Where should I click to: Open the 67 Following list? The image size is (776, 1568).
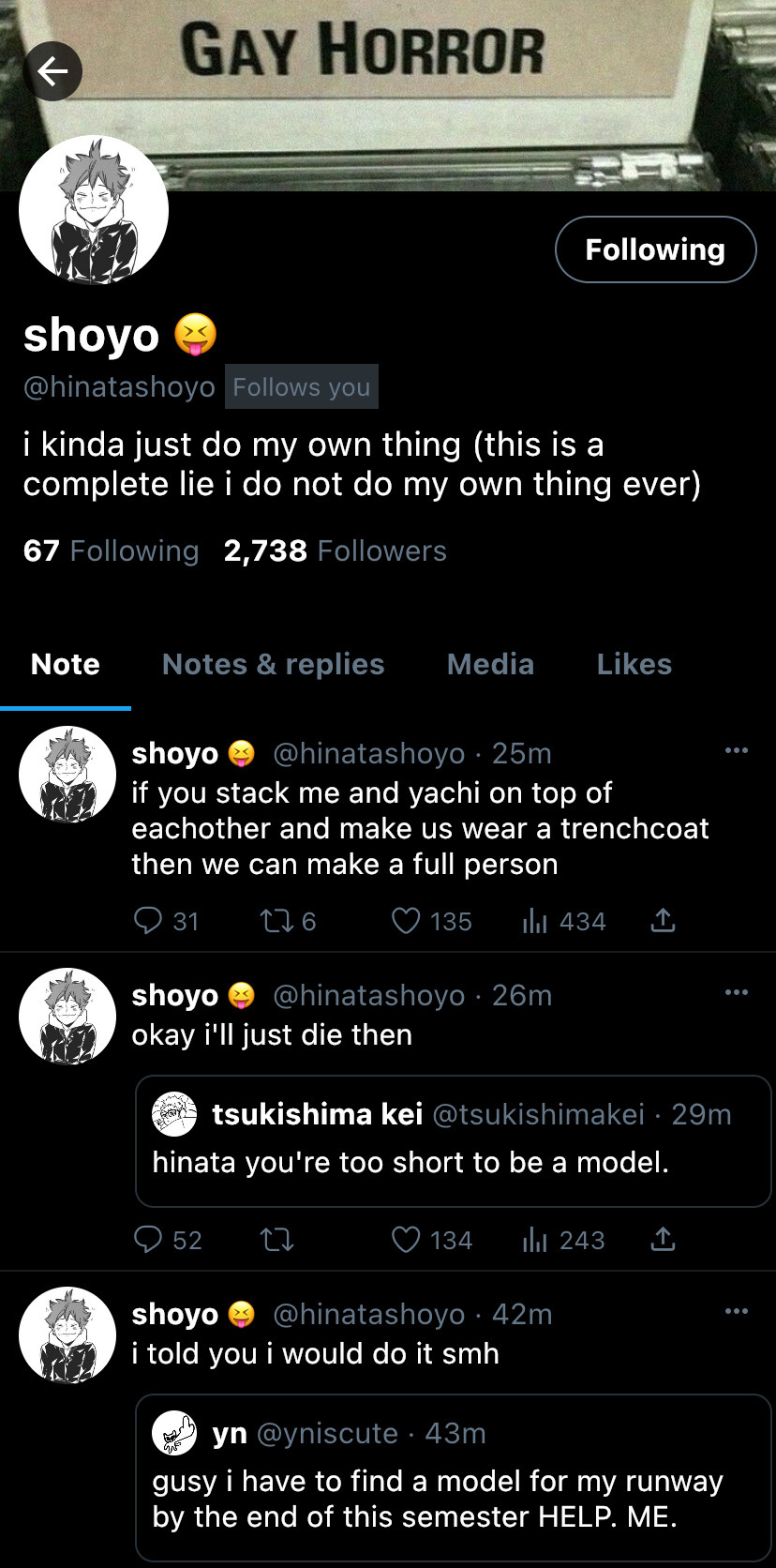111,550
